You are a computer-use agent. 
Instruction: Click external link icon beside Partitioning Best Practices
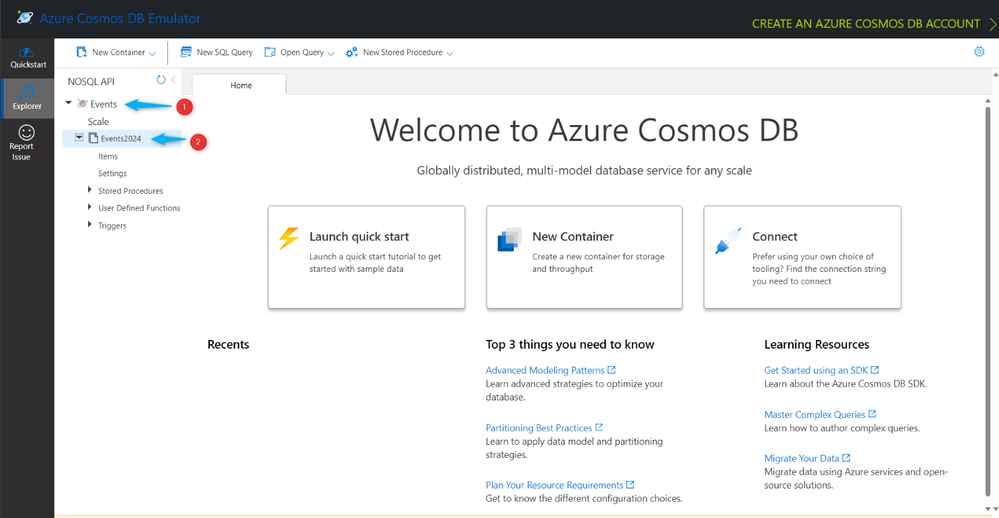599,428
